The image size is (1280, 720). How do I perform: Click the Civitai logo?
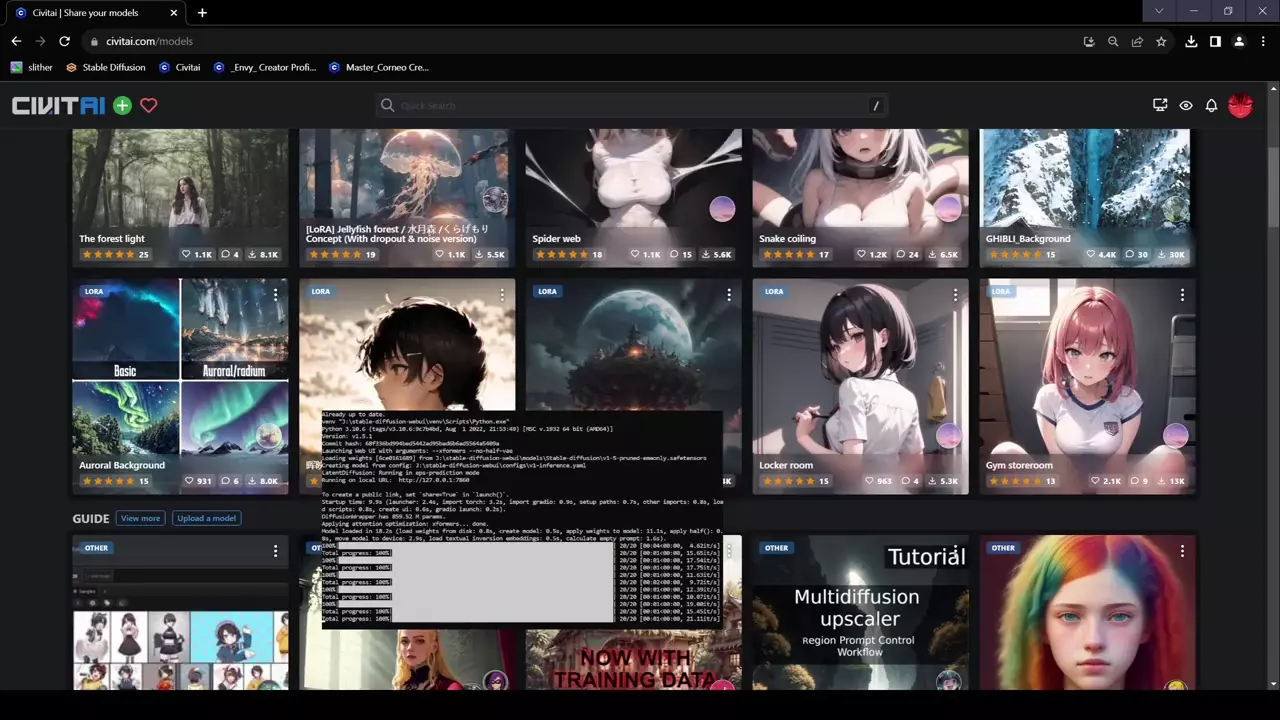tap(58, 105)
